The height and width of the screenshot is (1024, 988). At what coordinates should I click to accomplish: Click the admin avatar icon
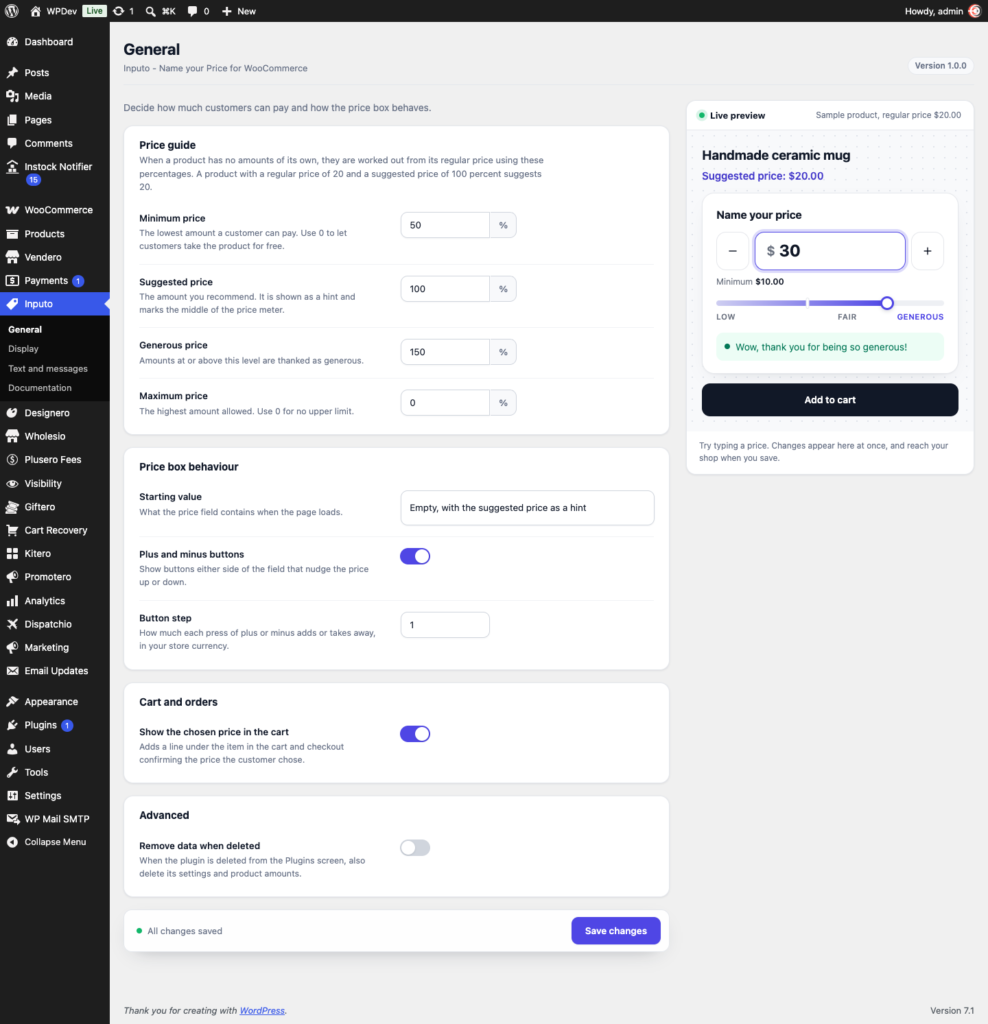coord(974,11)
